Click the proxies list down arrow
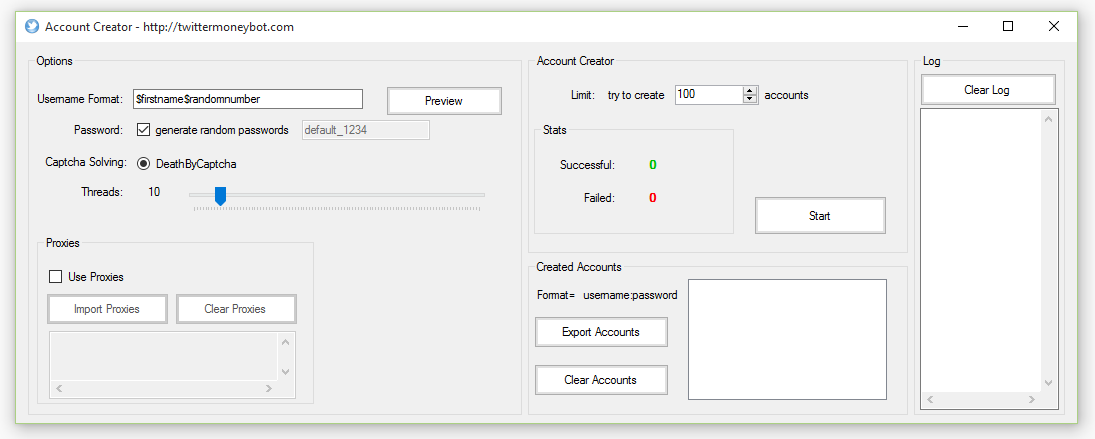Image resolution: width=1095 pixels, height=439 pixels. pos(285,372)
